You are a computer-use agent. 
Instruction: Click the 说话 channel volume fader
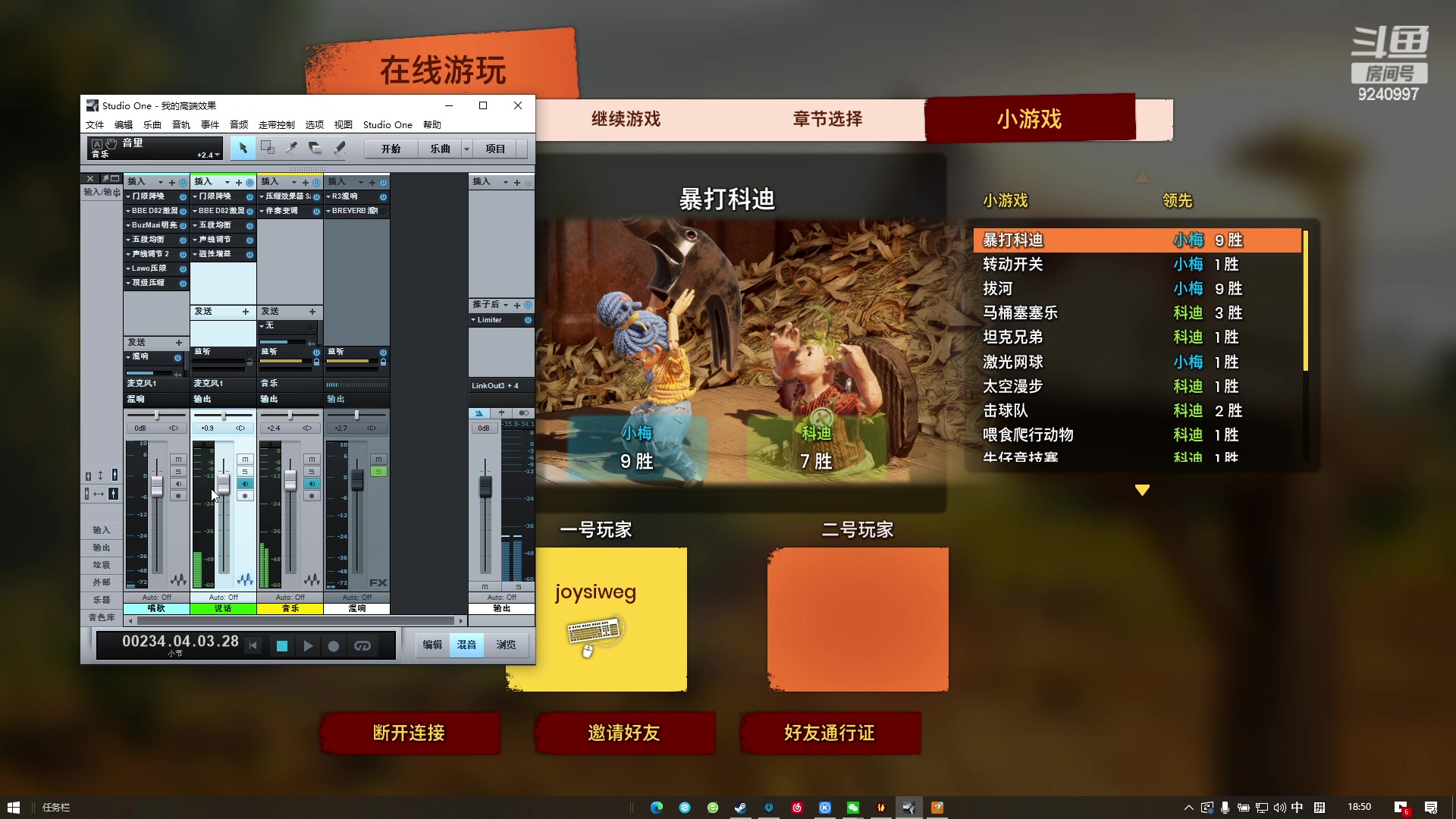pos(224,484)
